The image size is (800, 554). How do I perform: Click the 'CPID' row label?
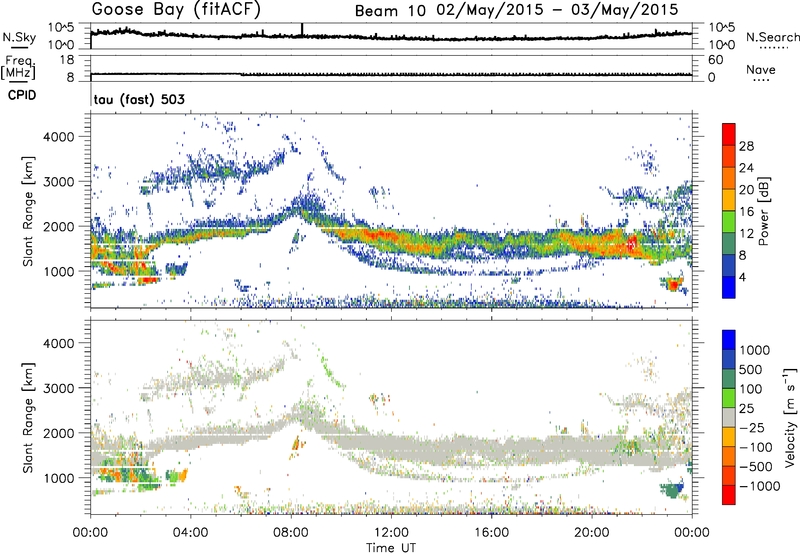pos(22,95)
